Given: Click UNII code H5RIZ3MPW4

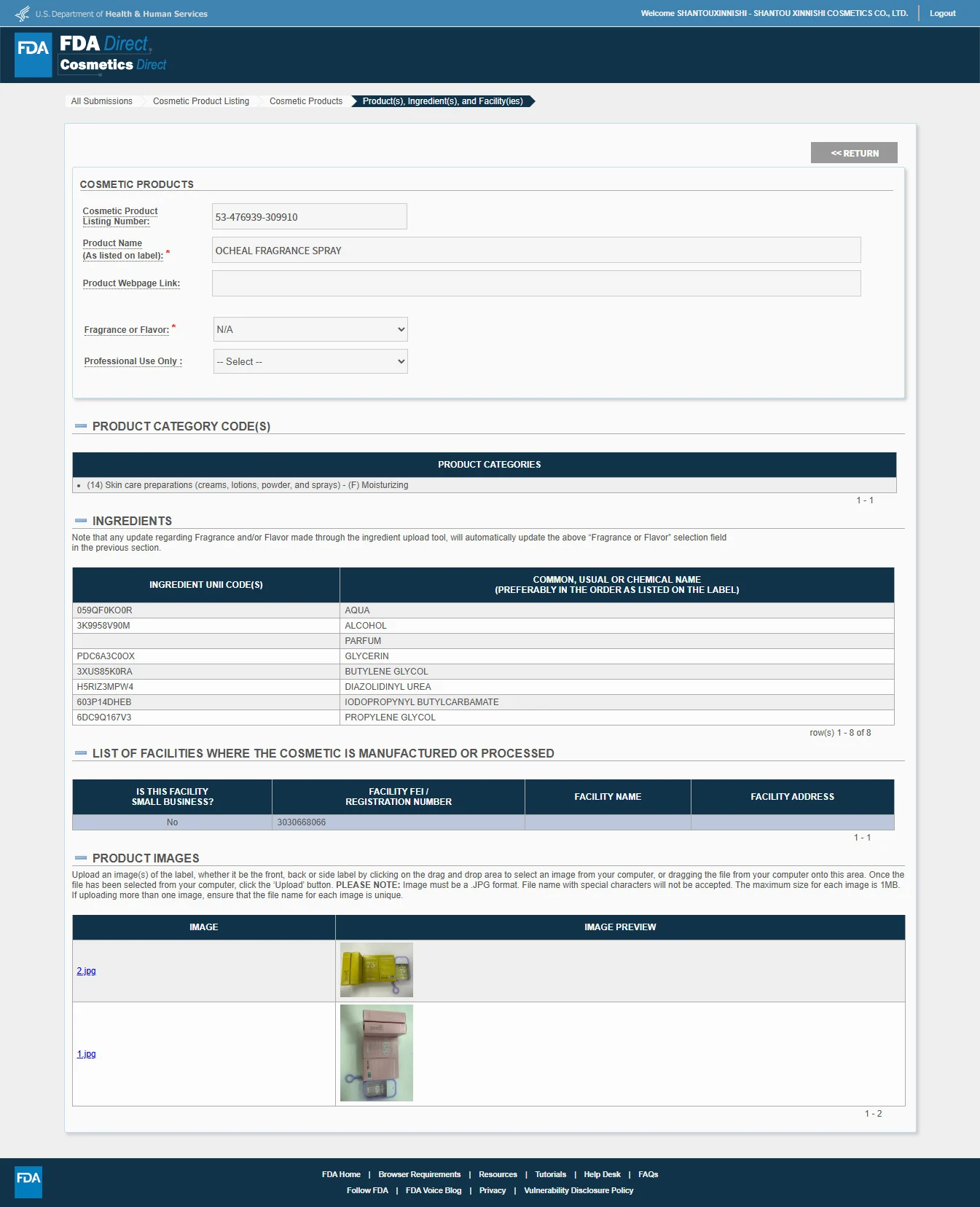Looking at the screenshot, I should (105, 687).
